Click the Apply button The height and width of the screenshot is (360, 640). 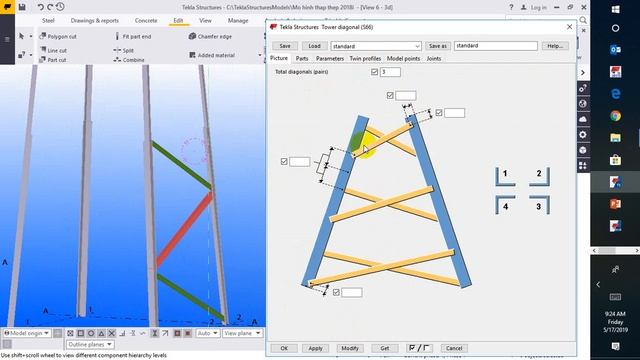pyautogui.click(x=315, y=348)
